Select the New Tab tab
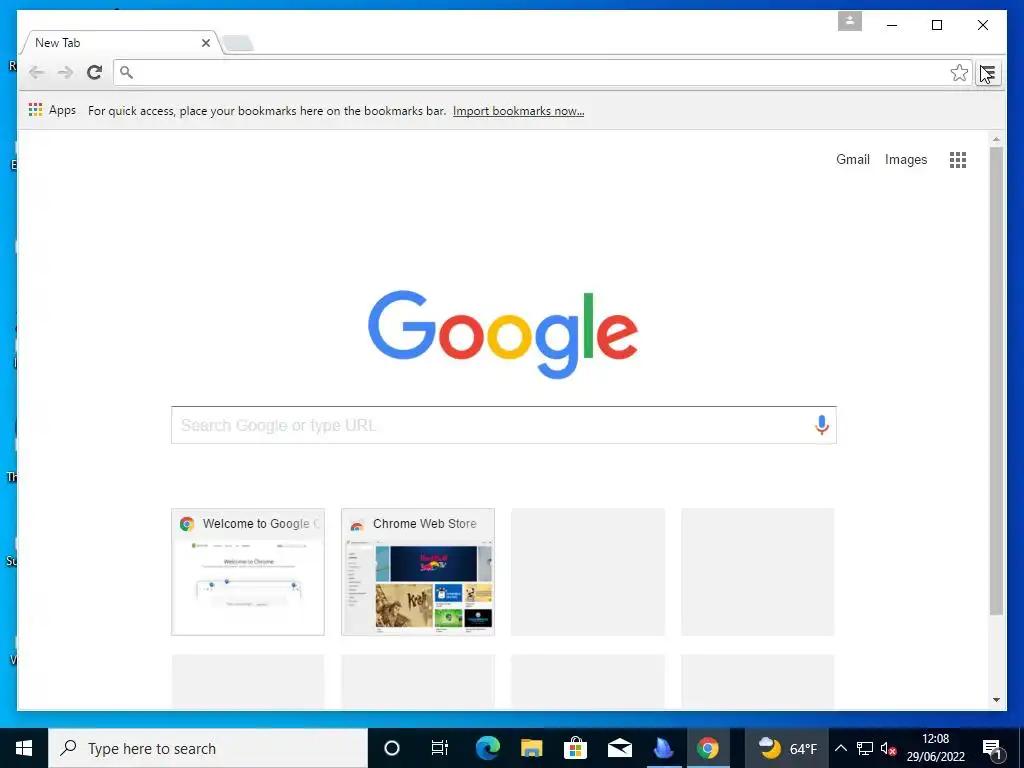Image resolution: width=1024 pixels, height=768 pixels. [120, 42]
